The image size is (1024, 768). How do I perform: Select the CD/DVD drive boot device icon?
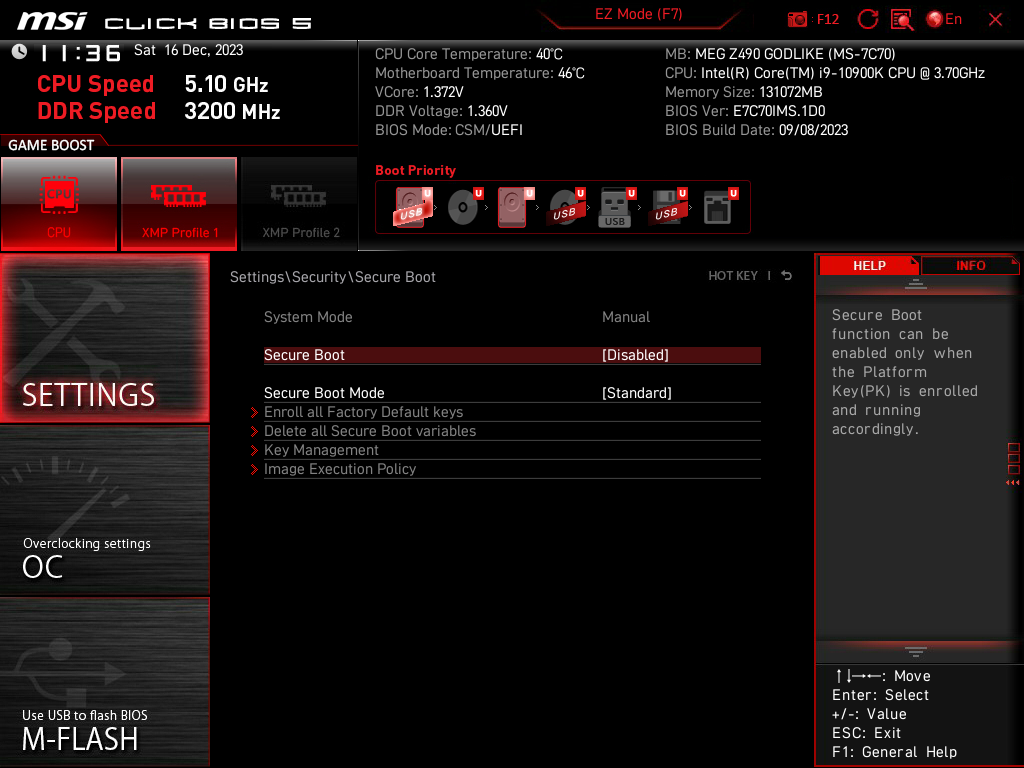tap(464, 207)
